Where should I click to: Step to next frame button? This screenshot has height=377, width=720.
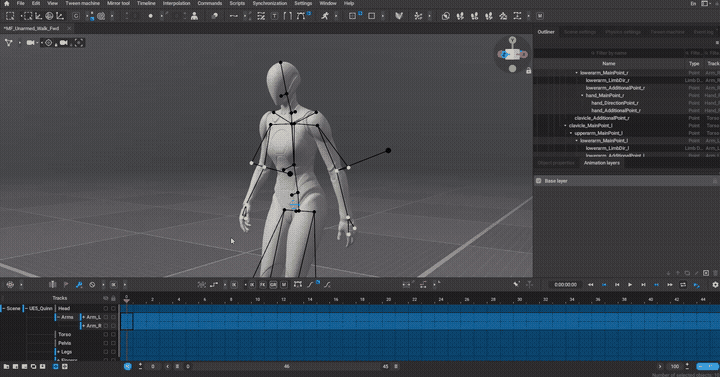click(643, 285)
